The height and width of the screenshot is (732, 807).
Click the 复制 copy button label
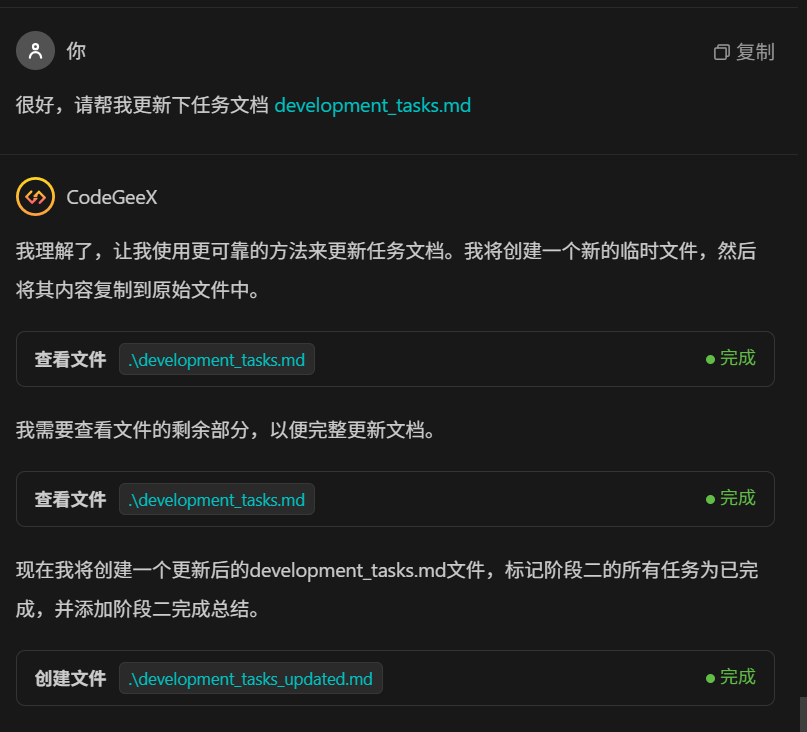[755, 52]
